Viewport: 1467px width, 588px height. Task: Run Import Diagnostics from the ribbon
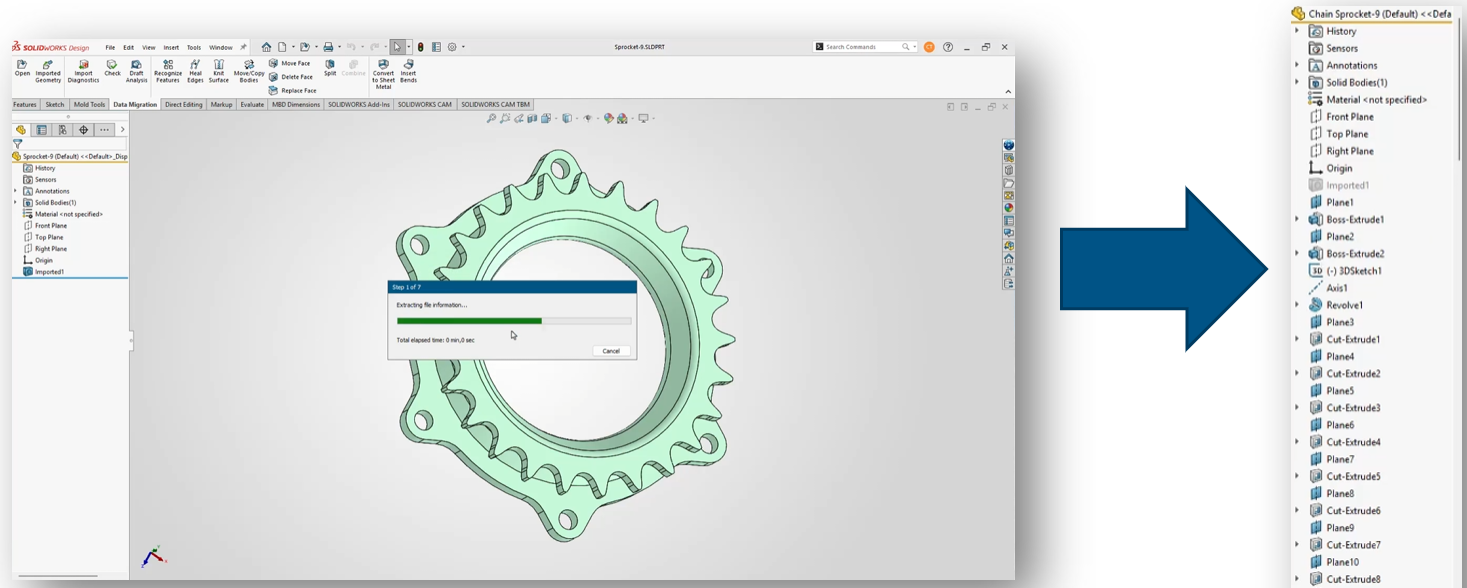click(83, 70)
